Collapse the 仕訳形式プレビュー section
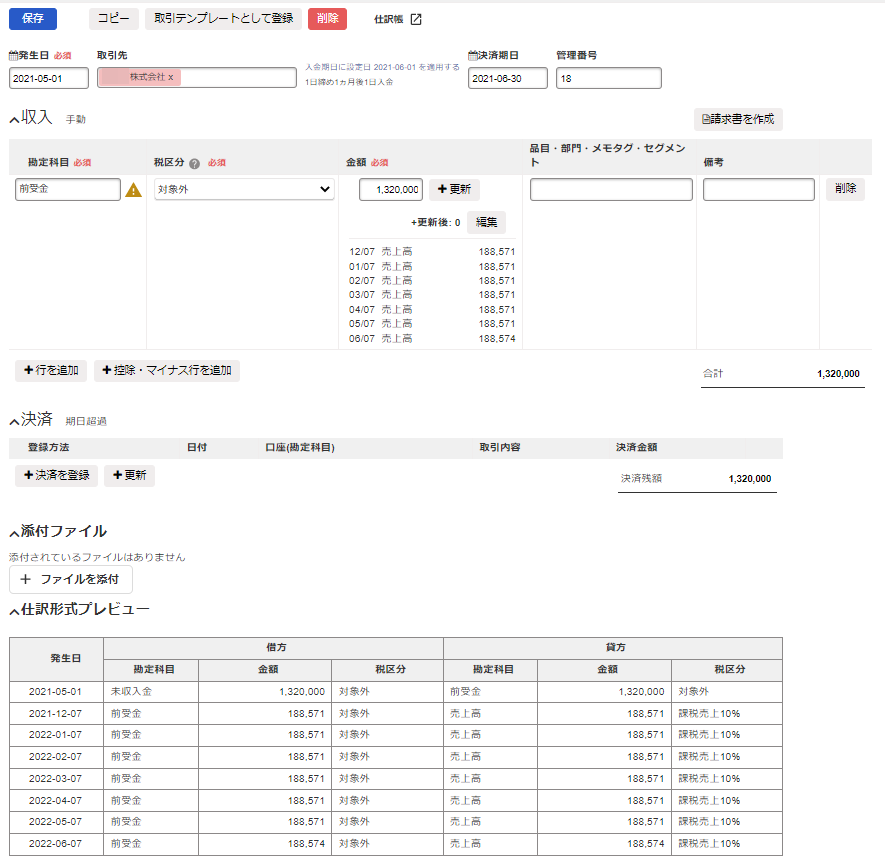Image resolution: width=885 pixels, height=861 pixels. pyautogui.click(x=14, y=611)
